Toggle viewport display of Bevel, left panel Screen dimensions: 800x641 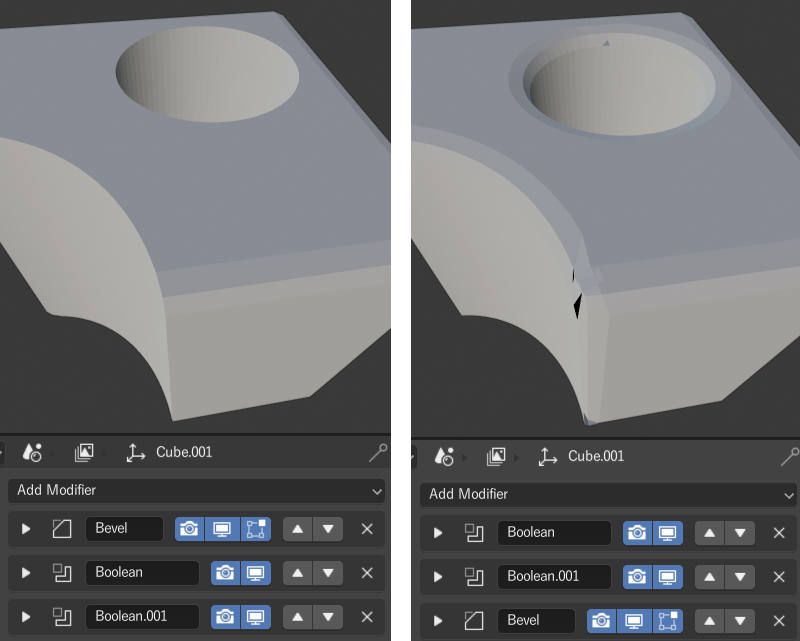[222, 529]
